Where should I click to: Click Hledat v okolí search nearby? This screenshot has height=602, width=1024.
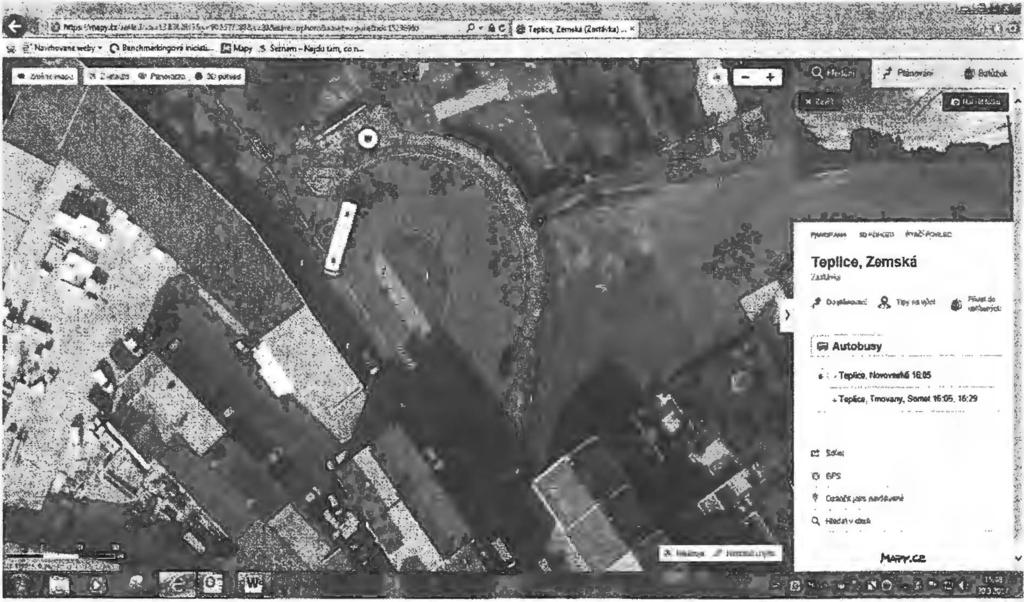(x=840, y=522)
